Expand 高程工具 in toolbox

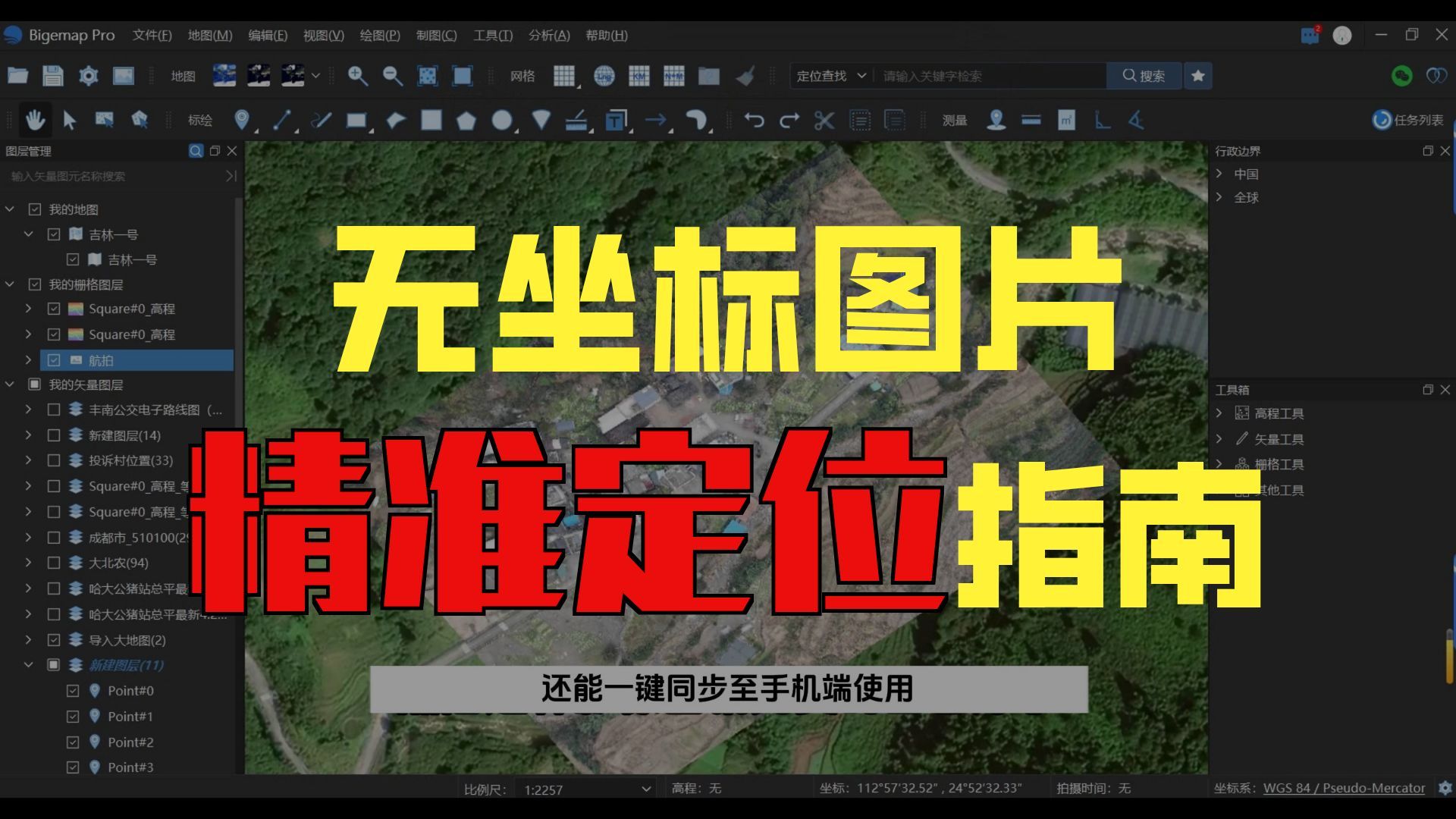tap(1219, 413)
